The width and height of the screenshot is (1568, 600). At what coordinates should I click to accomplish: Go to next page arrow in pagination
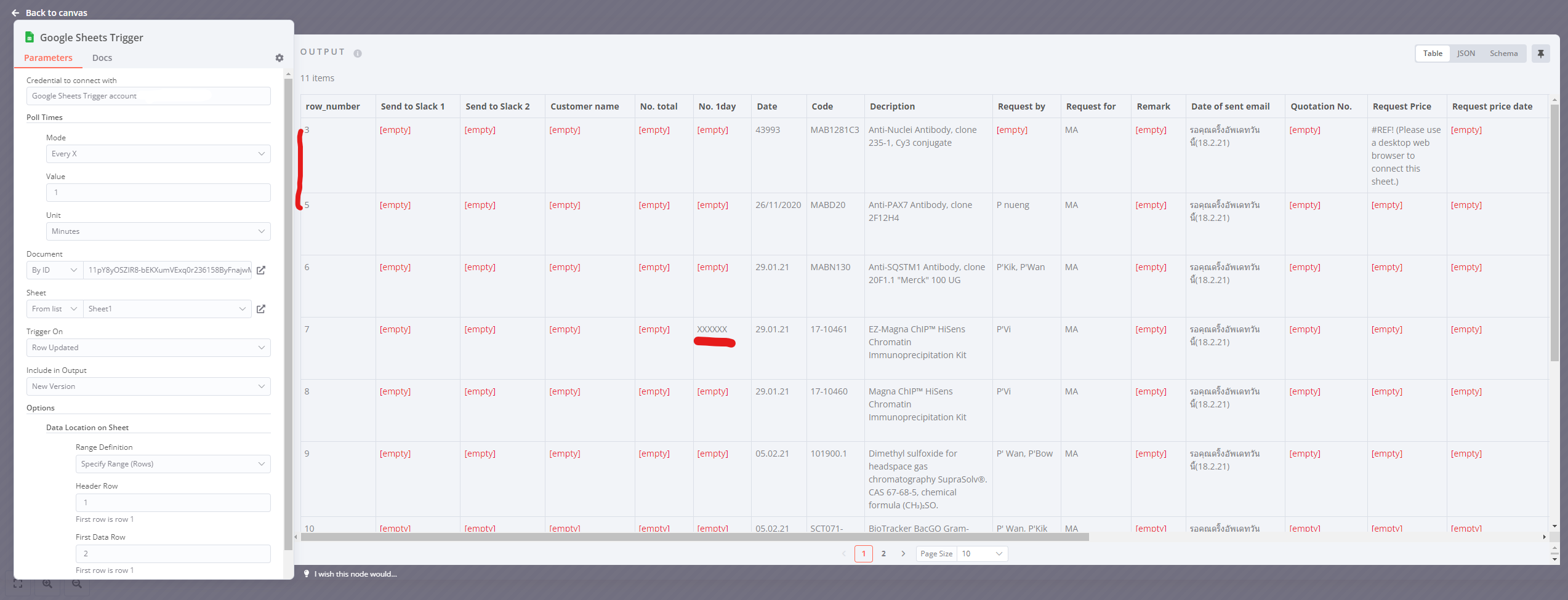pyautogui.click(x=903, y=554)
